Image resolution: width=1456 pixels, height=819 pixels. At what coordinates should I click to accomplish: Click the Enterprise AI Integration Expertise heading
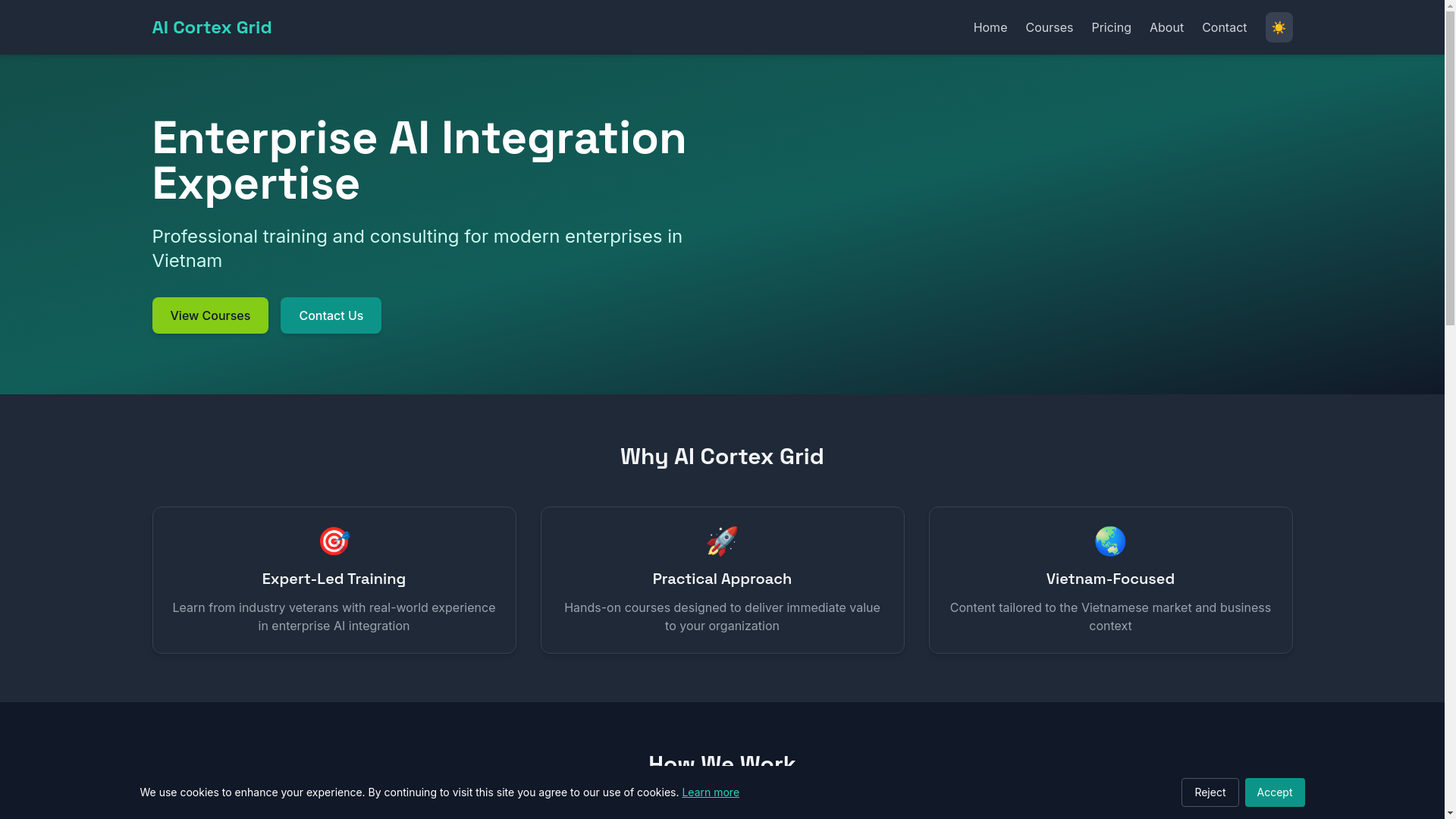[419, 161]
